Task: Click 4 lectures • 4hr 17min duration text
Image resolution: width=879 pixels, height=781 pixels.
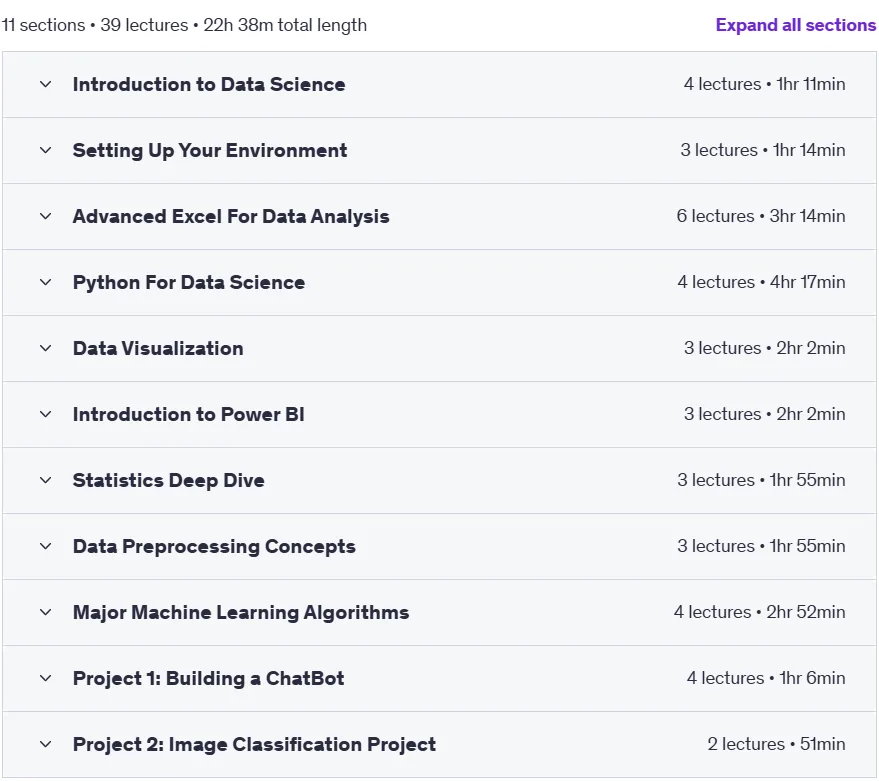Action: [761, 282]
